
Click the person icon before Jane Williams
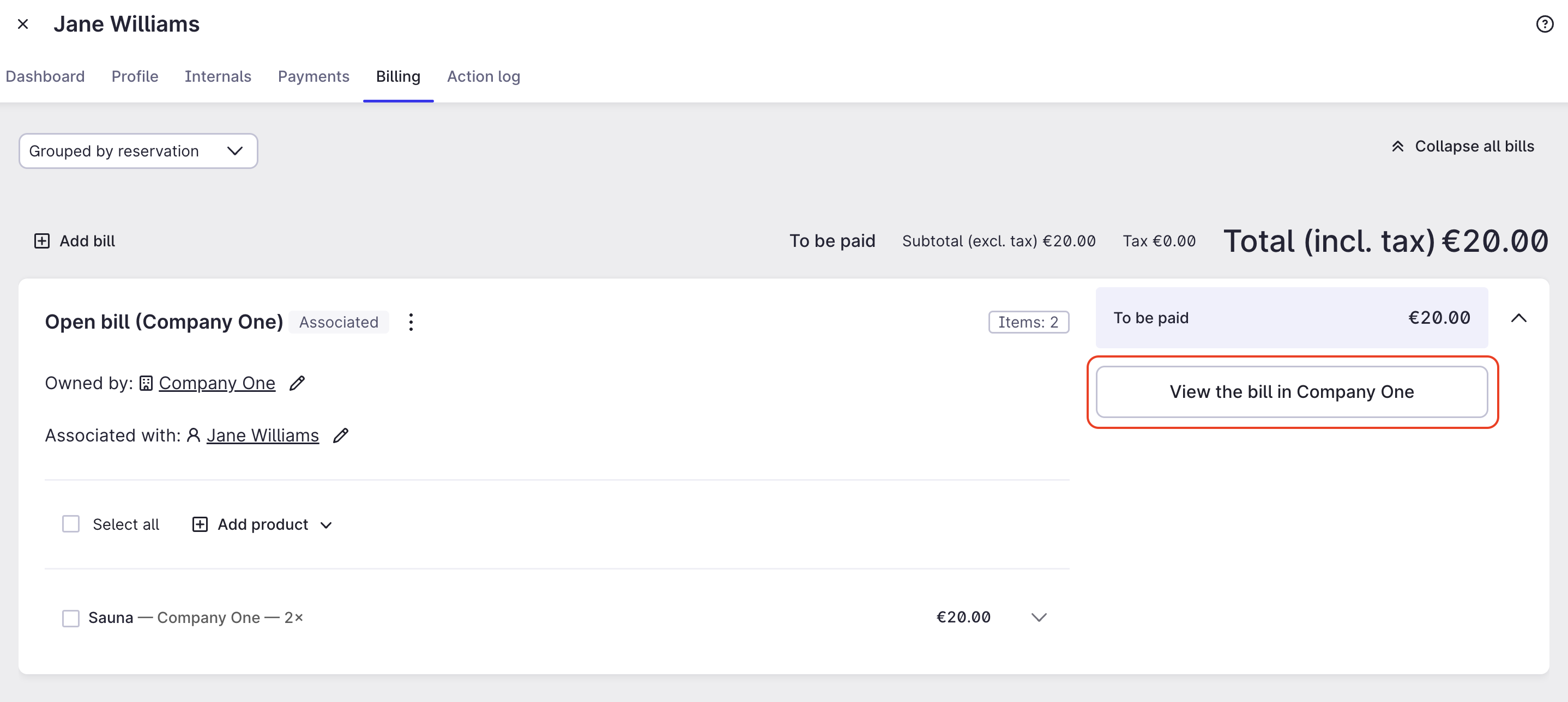[194, 435]
